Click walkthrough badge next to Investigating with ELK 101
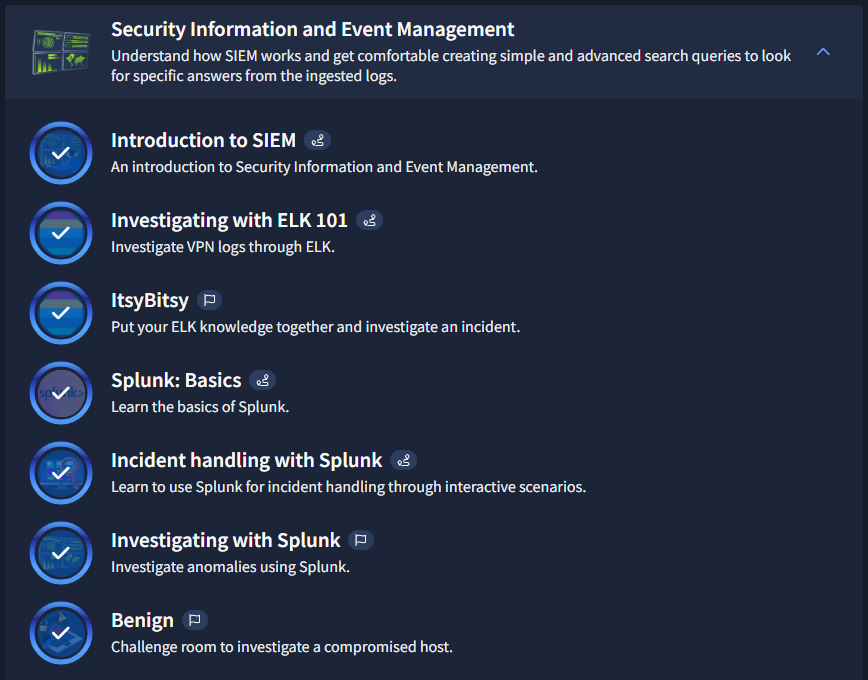The width and height of the screenshot is (868, 680). tap(369, 220)
